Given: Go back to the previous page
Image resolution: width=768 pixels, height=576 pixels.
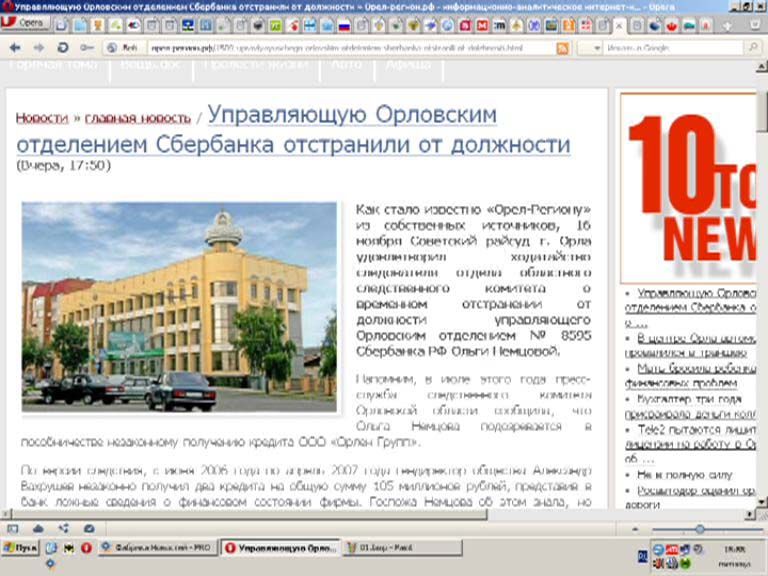Looking at the screenshot, I should click(x=15, y=48).
